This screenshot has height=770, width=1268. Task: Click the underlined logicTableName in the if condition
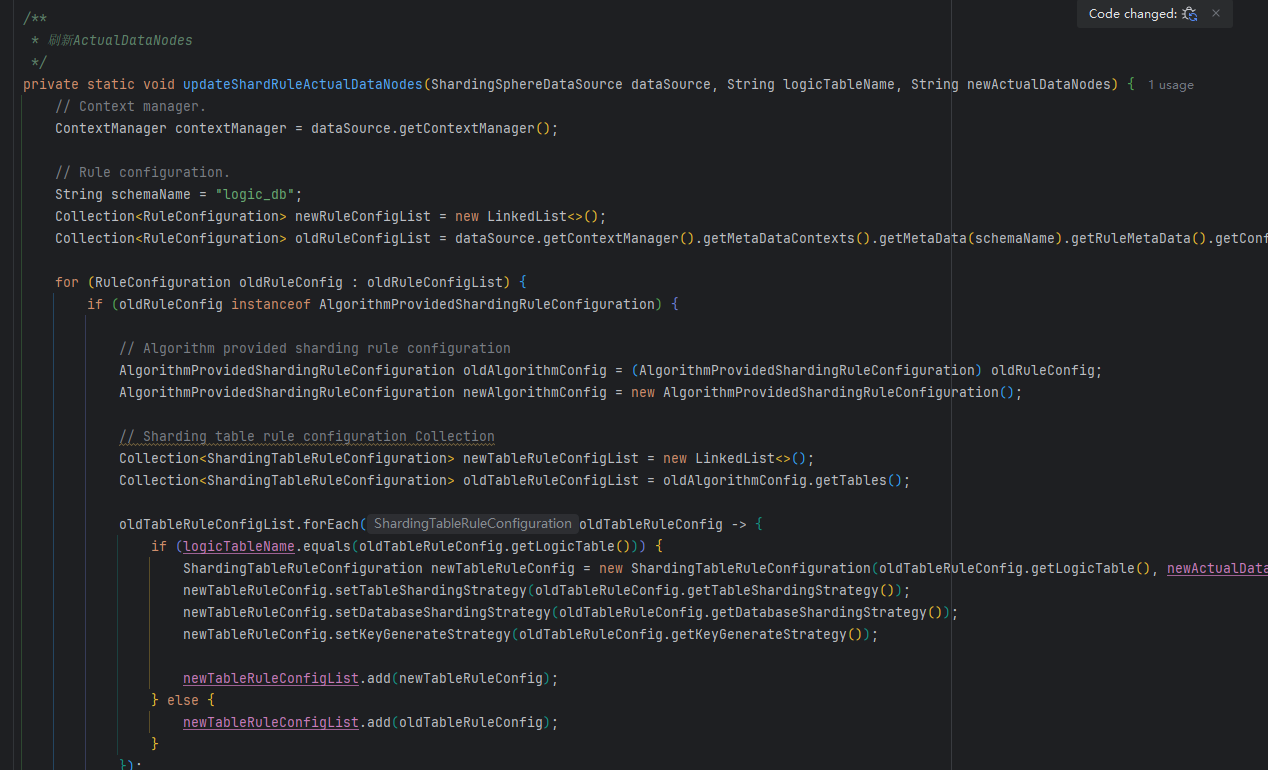click(239, 546)
